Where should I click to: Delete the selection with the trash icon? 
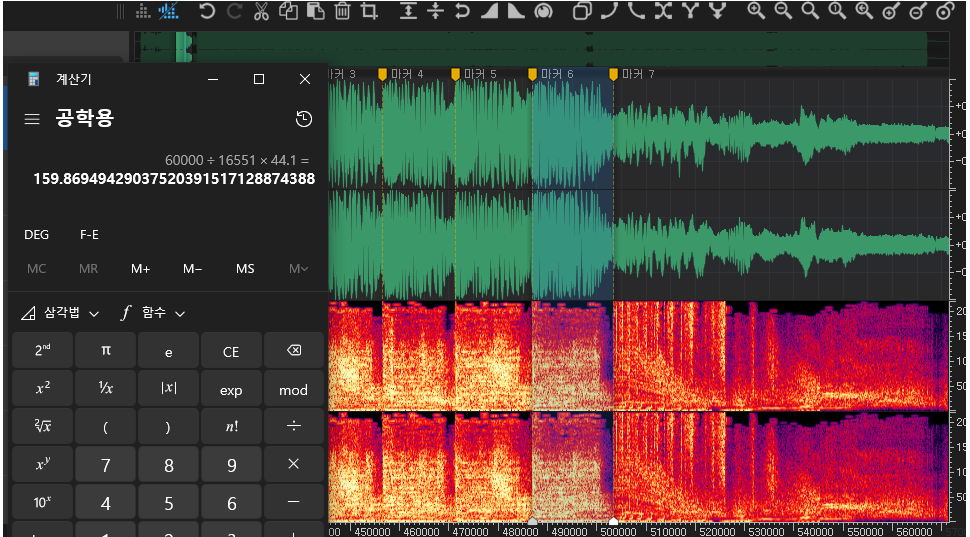343,11
